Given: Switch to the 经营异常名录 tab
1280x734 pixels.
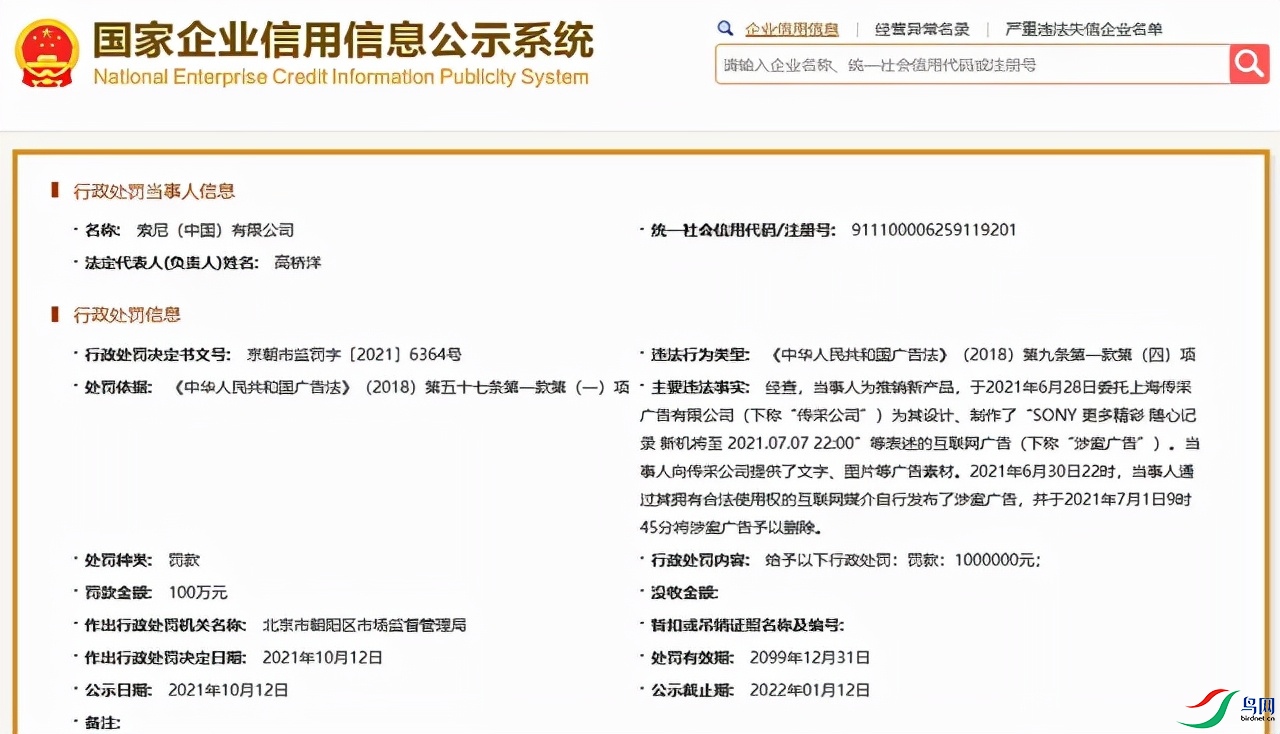Looking at the screenshot, I should (x=921, y=29).
